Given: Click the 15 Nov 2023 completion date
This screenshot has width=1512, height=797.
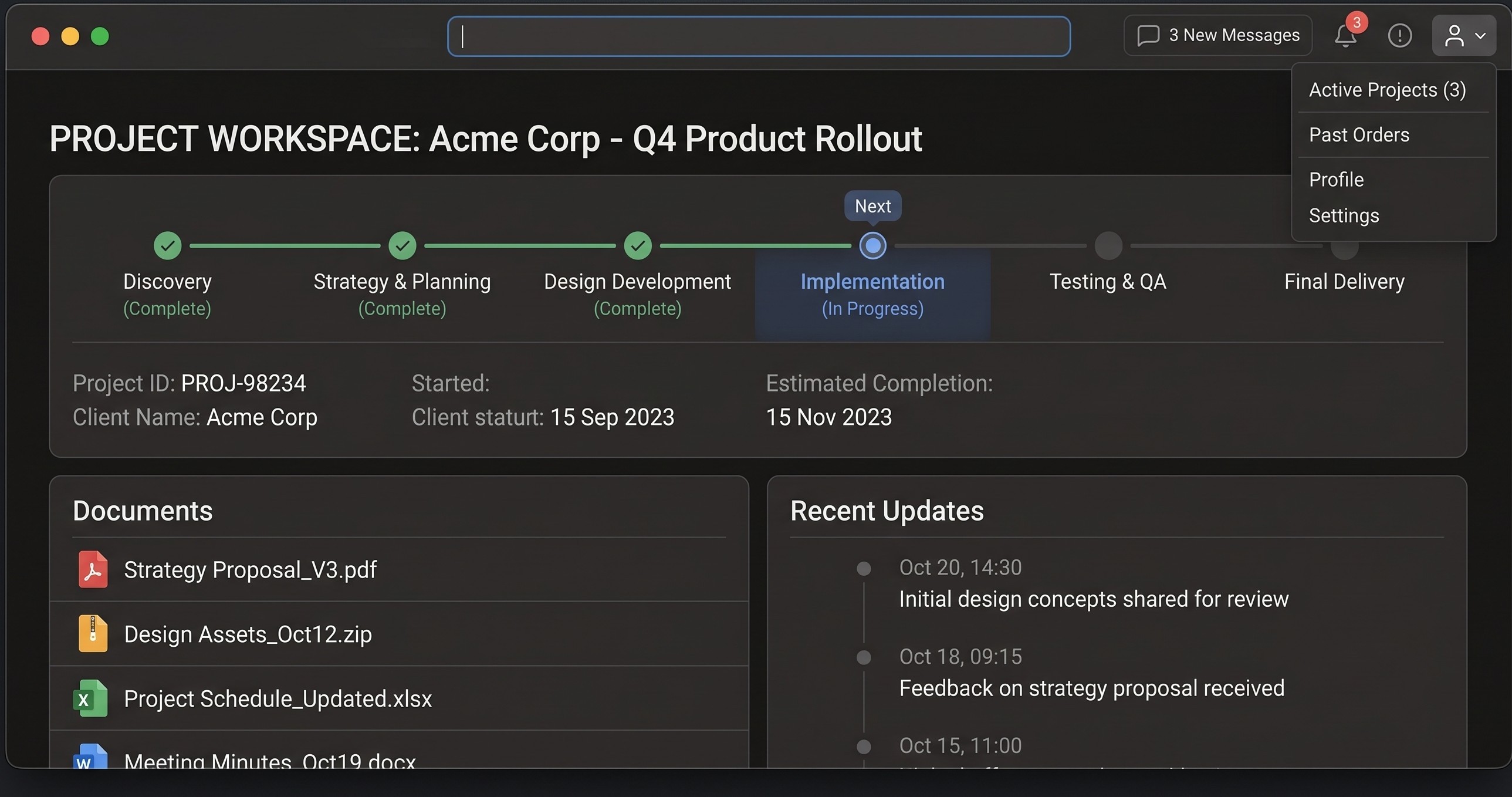Looking at the screenshot, I should [x=829, y=418].
